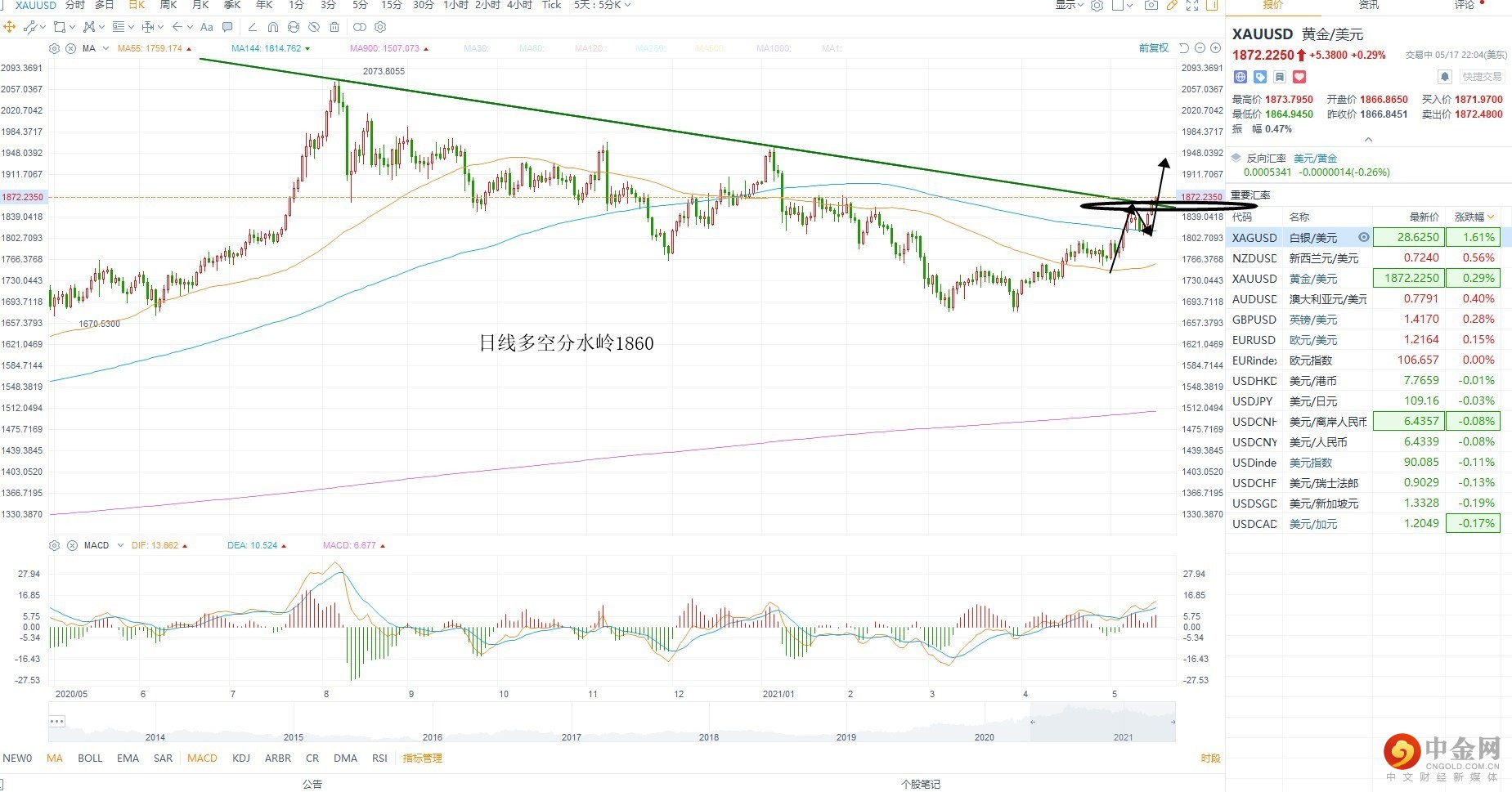This screenshot has height=792, width=1512.
Task: Toggle the eye icon on XAGUSD row
Action: (1363, 237)
